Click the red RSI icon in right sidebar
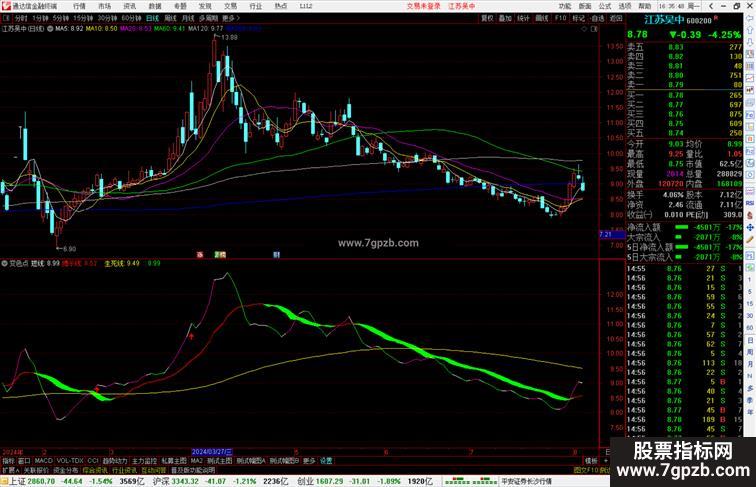 pos(750,203)
